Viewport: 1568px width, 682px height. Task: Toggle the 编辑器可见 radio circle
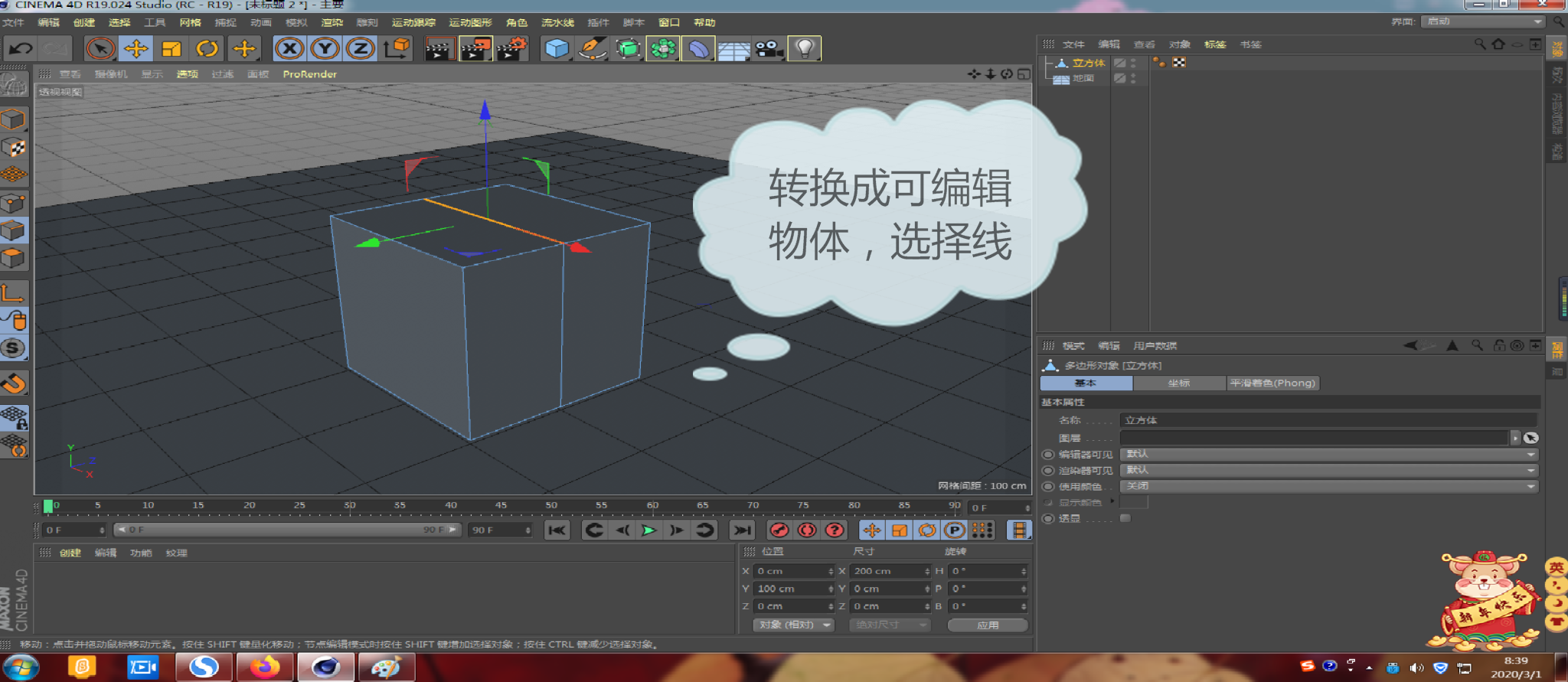tap(1048, 455)
